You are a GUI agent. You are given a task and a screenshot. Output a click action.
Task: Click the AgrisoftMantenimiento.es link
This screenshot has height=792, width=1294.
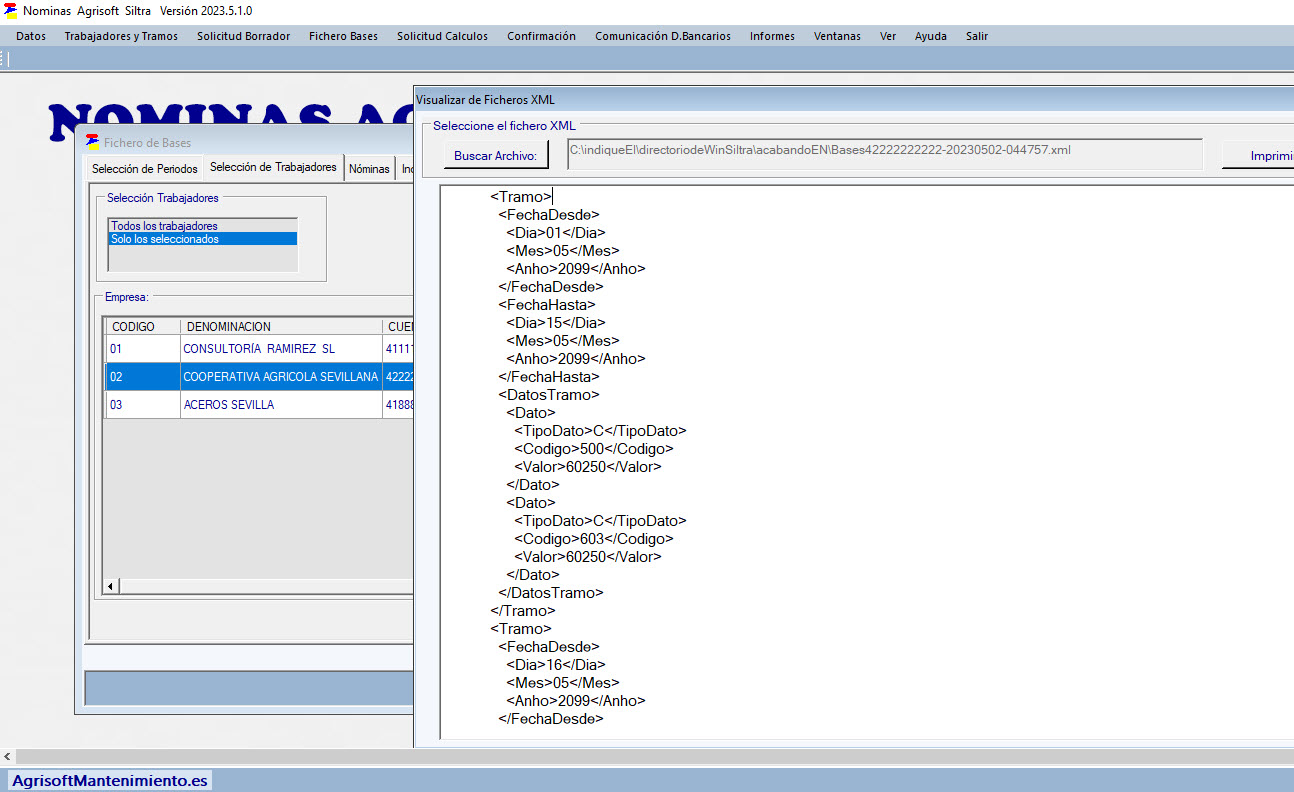110,780
